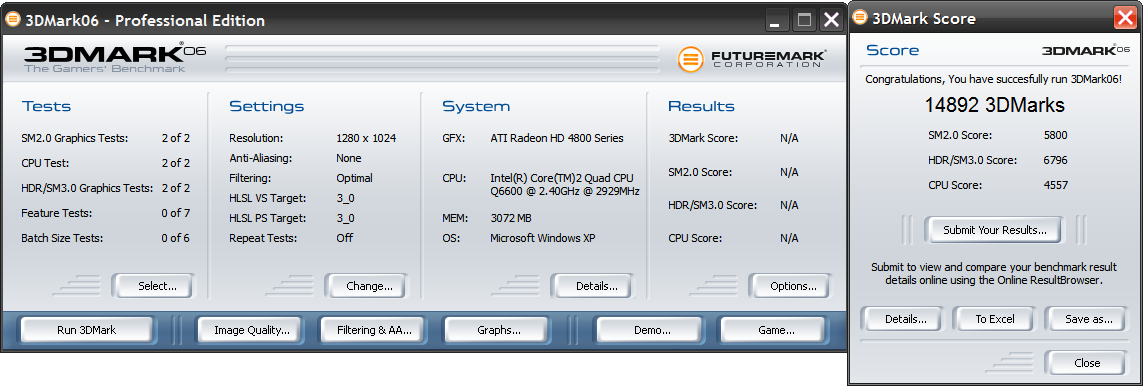The width and height of the screenshot is (1143, 386).
Task: Click ATI Radeon HD 4800 Series text
Action: click(x=557, y=138)
